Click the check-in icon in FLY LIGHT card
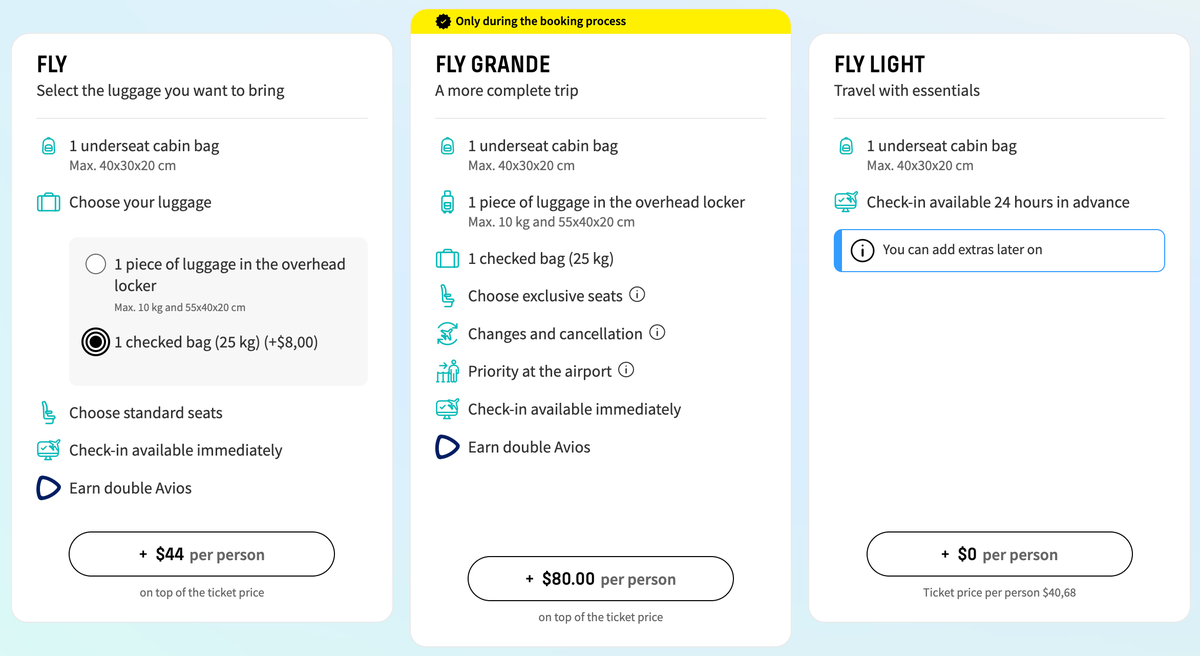 [846, 201]
